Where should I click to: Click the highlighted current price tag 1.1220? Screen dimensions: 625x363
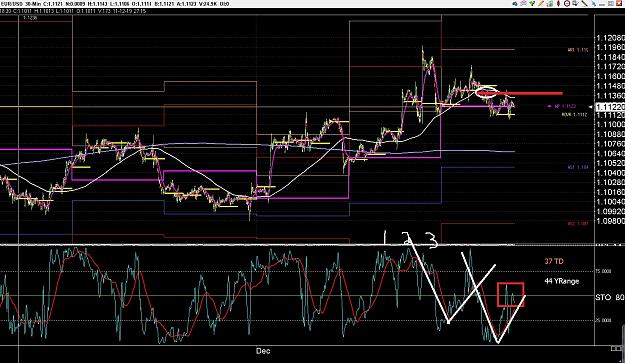coord(609,107)
